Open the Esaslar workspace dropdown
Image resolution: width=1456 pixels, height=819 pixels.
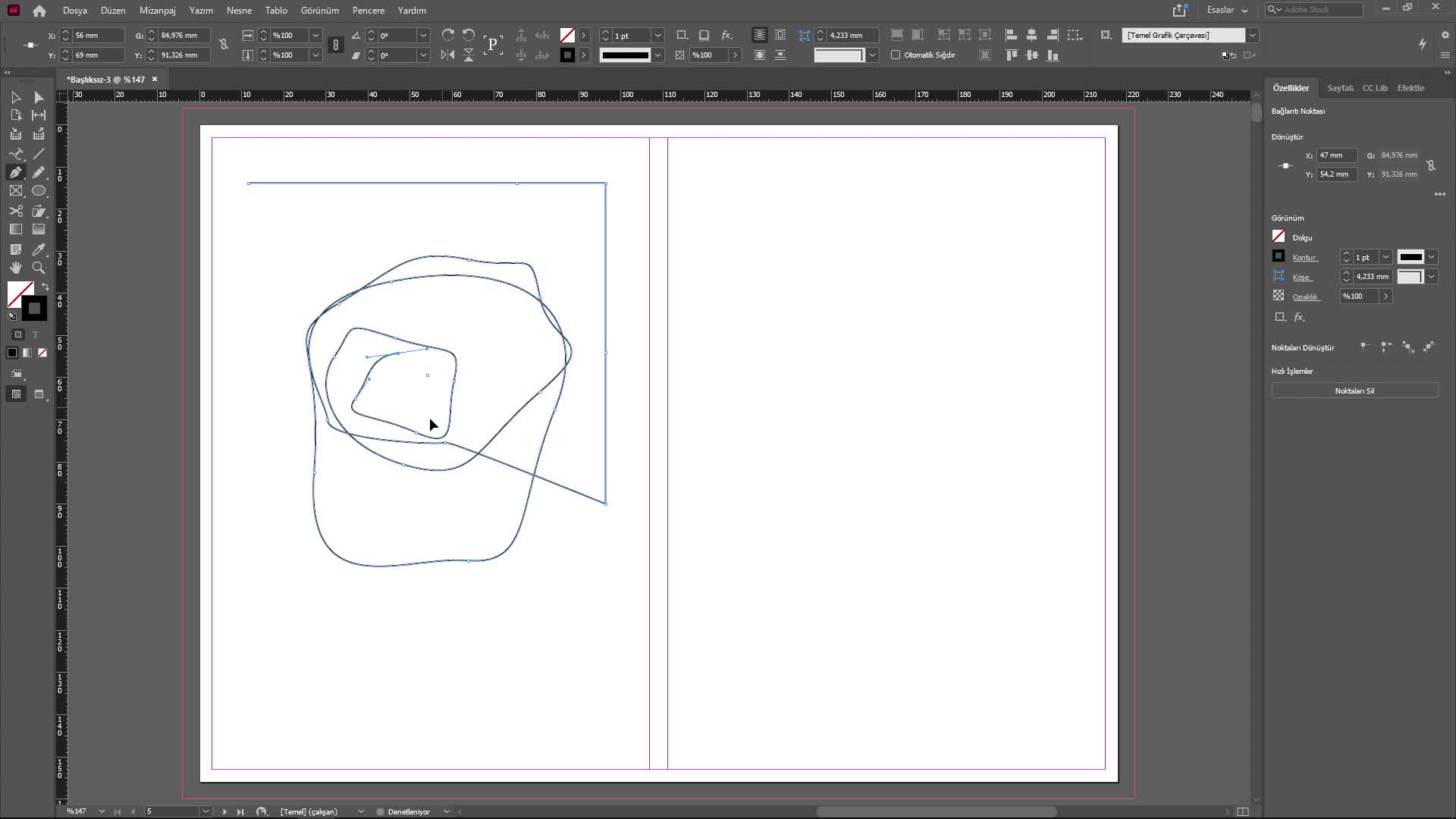tap(1227, 10)
